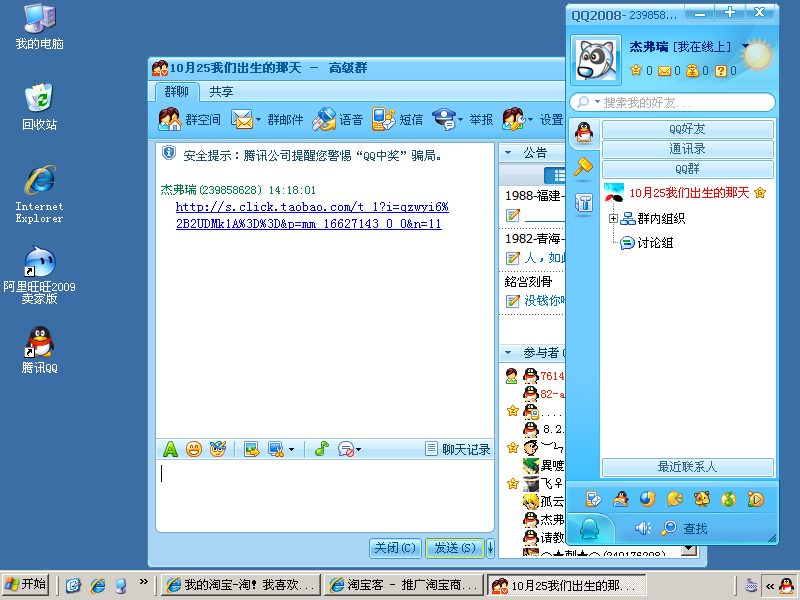Click the question mark icon in QQ header

[720, 71]
